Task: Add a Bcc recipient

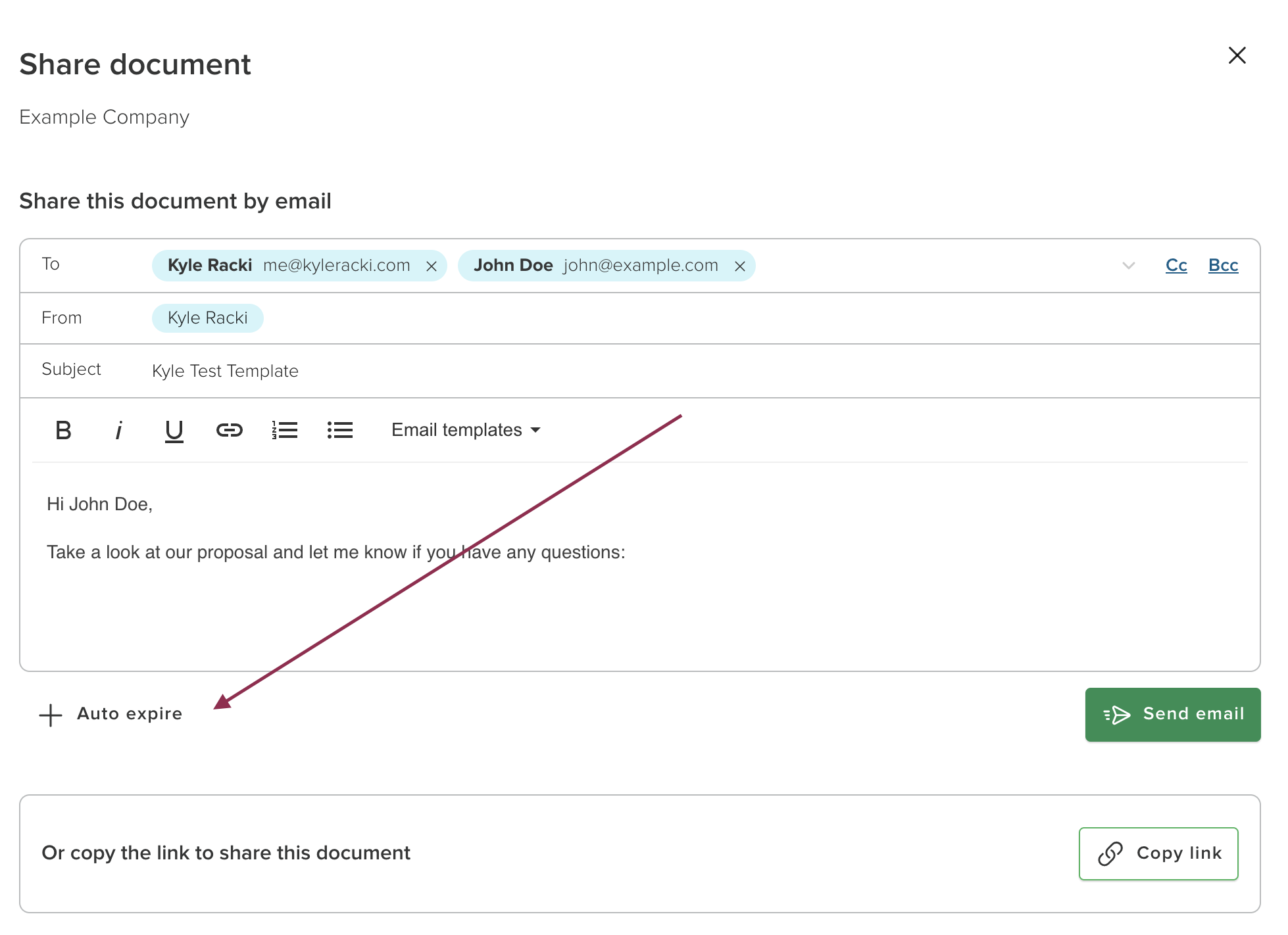Action: (1224, 265)
